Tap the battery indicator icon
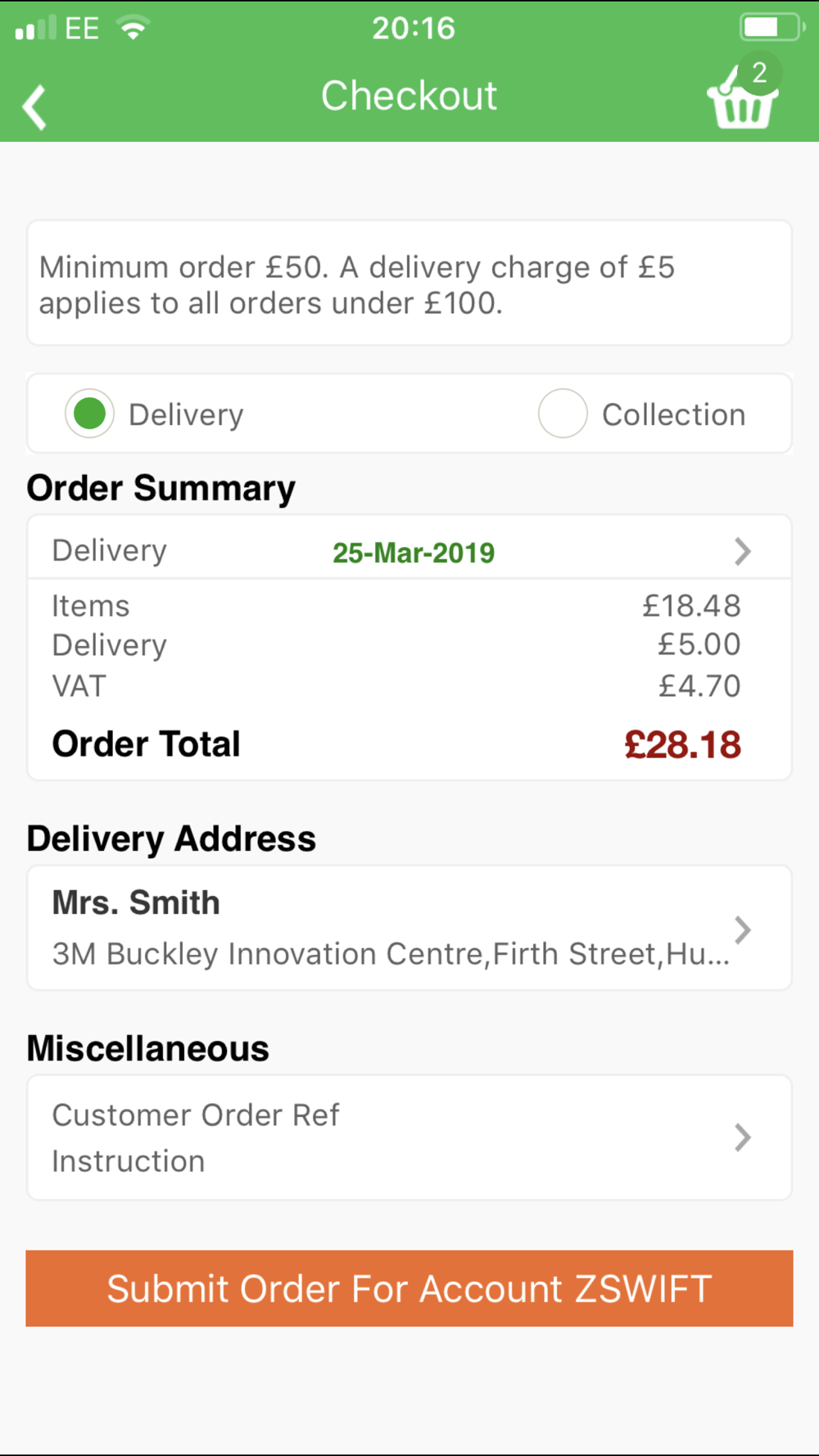The image size is (819, 1456). [771, 27]
